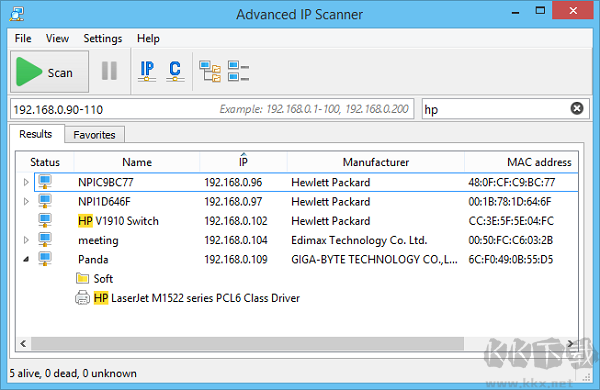This screenshot has width=600, height=390.
Task: Sort by Manufacturer column header
Action: click(x=376, y=162)
